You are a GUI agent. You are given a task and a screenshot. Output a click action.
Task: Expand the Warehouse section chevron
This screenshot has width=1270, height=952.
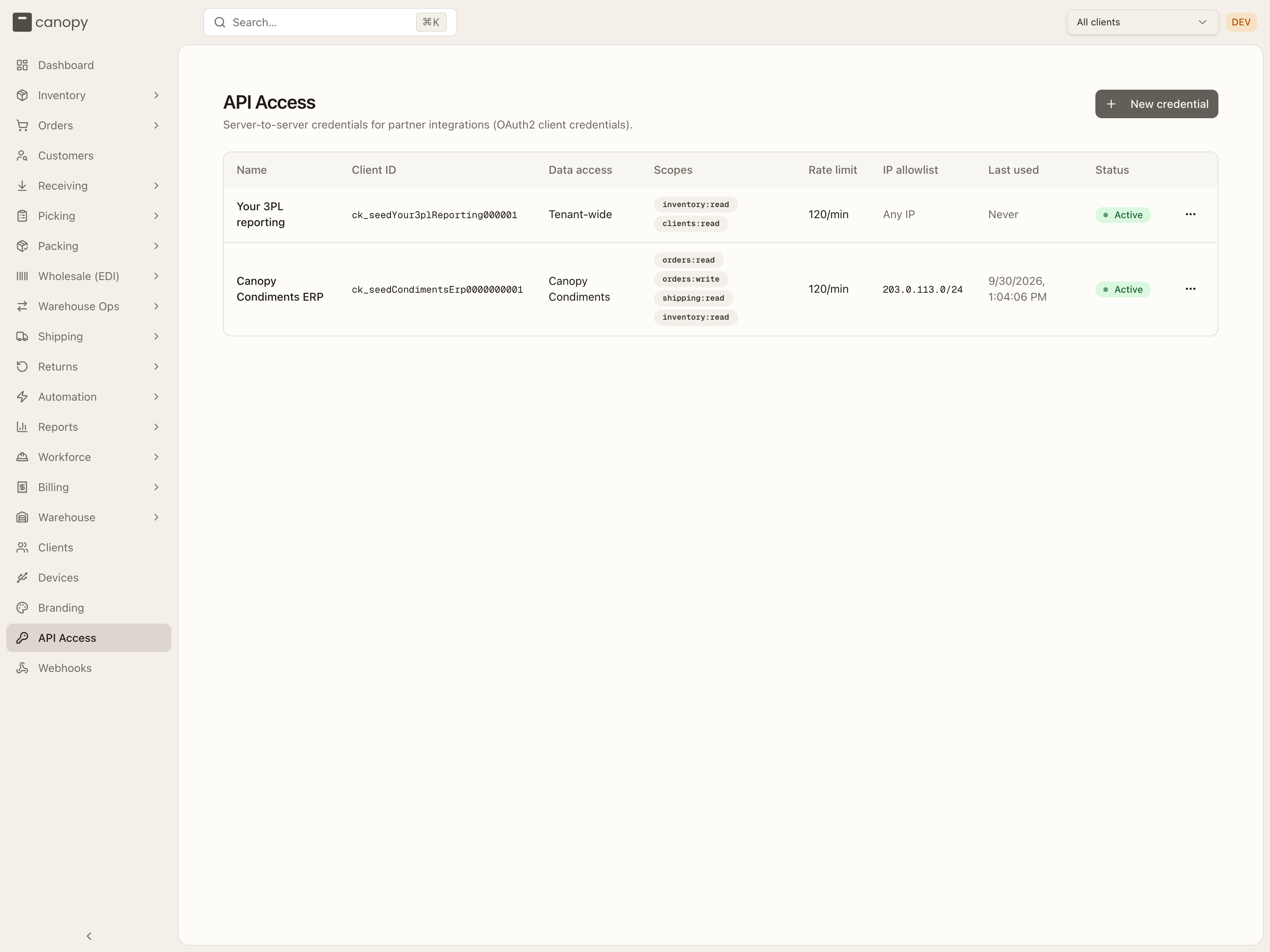pyautogui.click(x=156, y=518)
